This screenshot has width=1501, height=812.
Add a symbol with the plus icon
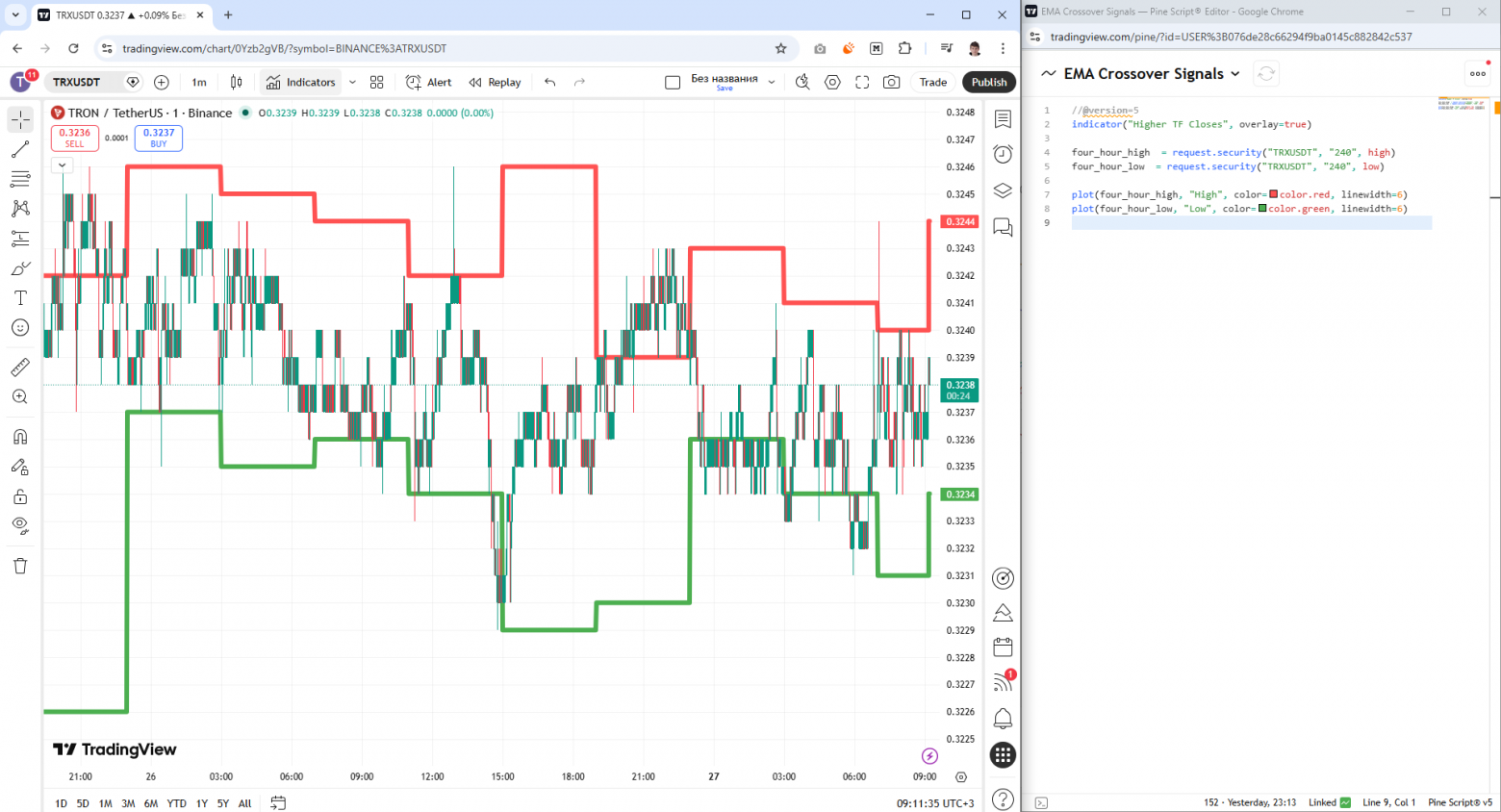[162, 83]
